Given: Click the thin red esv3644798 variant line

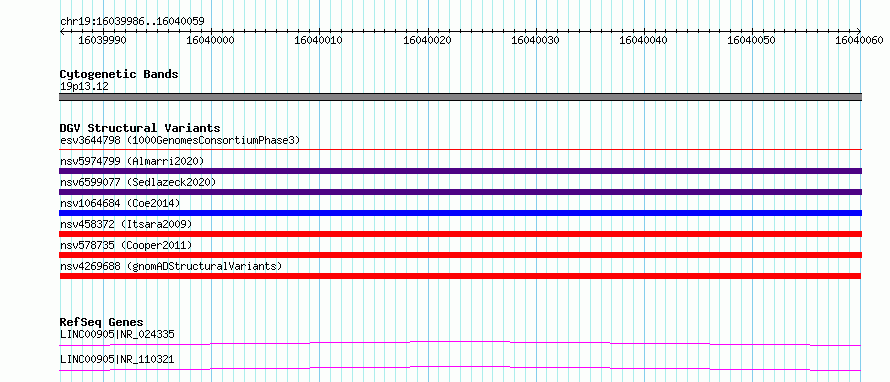Looking at the screenshot, I should click(x=461, y=149).
